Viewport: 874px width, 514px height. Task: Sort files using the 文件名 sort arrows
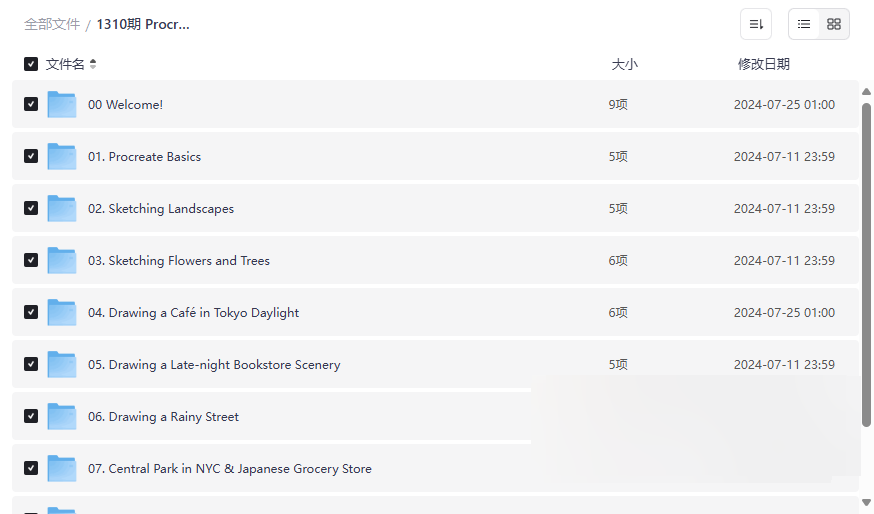(x=93, y=64)
